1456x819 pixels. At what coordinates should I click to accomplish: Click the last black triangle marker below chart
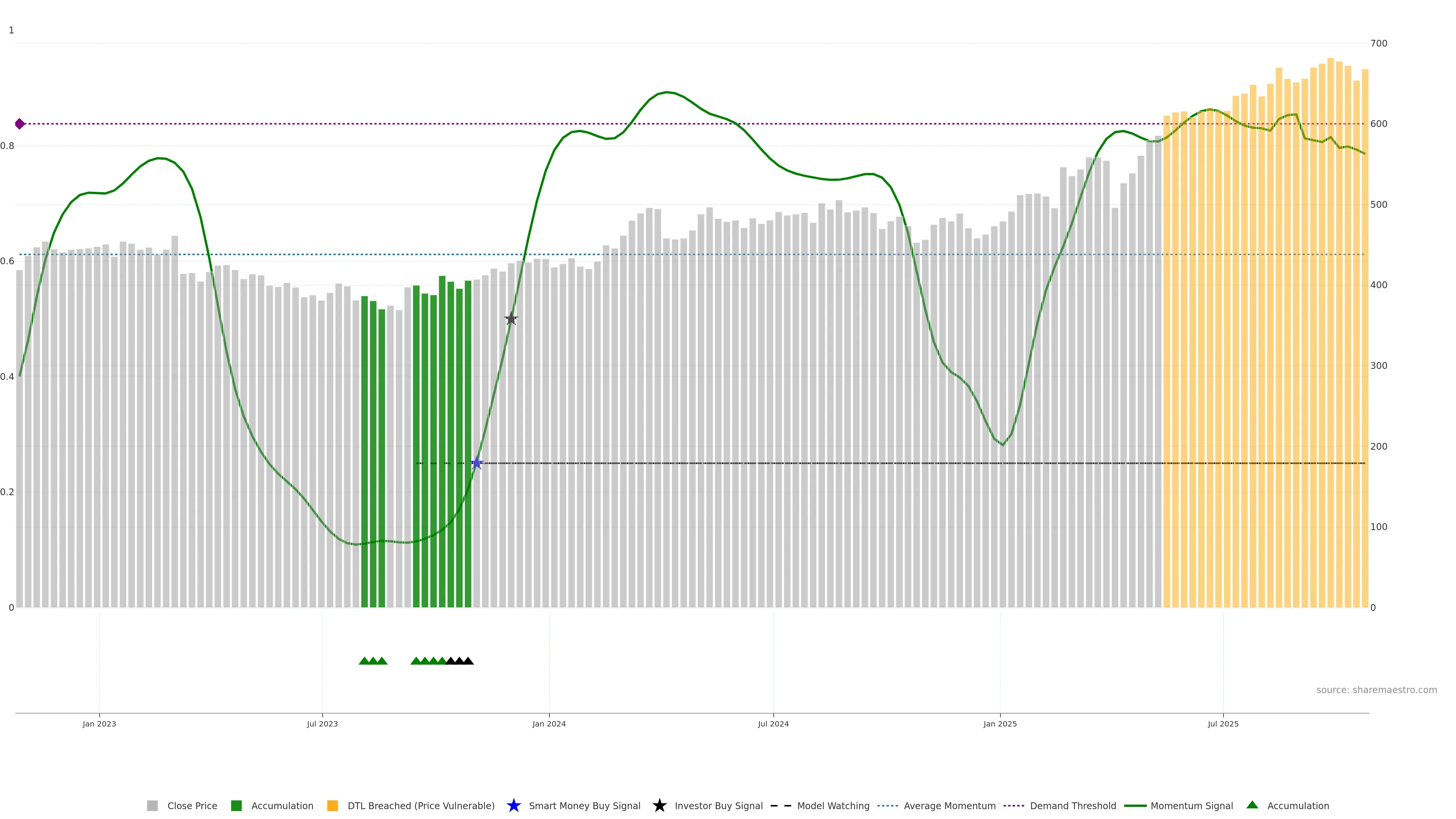click(468, 661)
